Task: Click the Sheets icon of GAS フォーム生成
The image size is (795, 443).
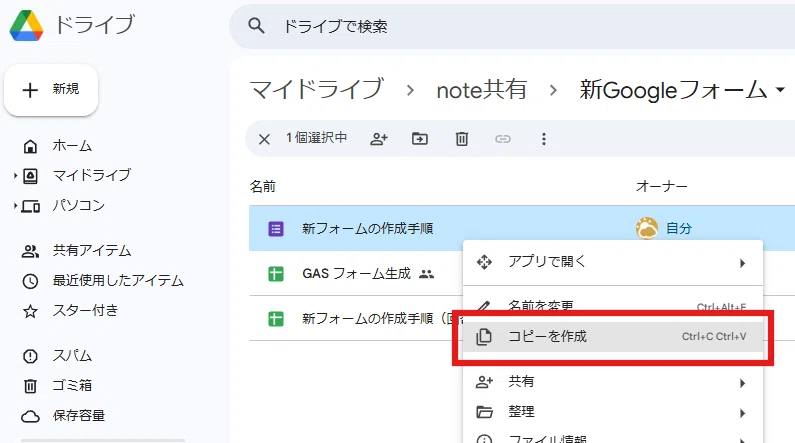Action: point(276,274)
